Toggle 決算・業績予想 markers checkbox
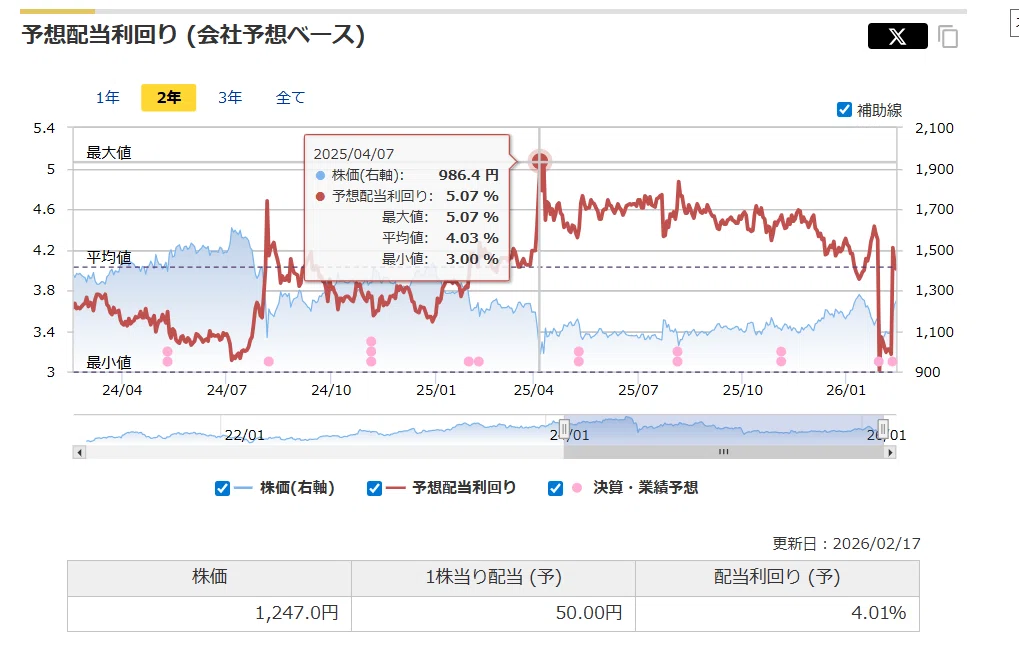The height and width of the screenshot is (671, 1019). (x=556, y=488)
